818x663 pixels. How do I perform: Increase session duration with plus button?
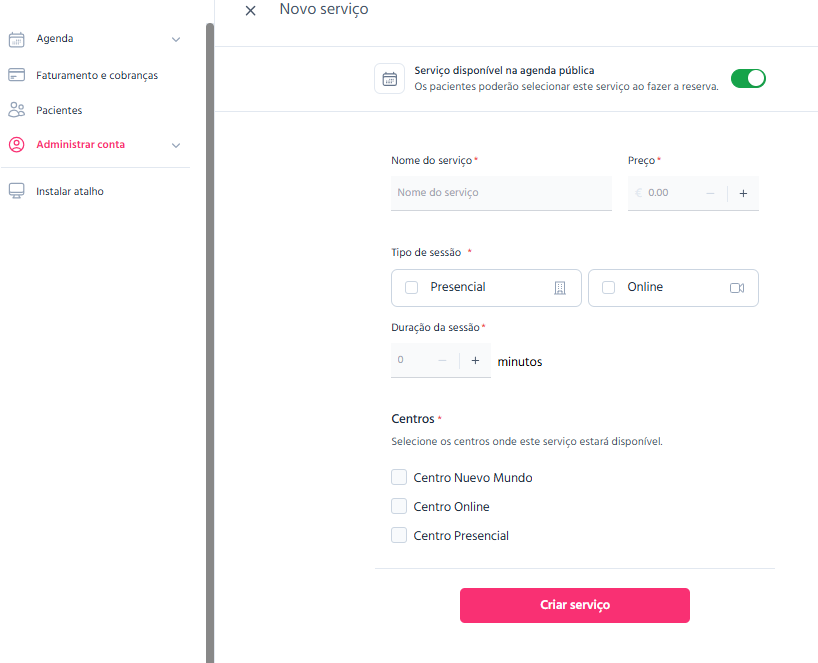pos(475,360)
